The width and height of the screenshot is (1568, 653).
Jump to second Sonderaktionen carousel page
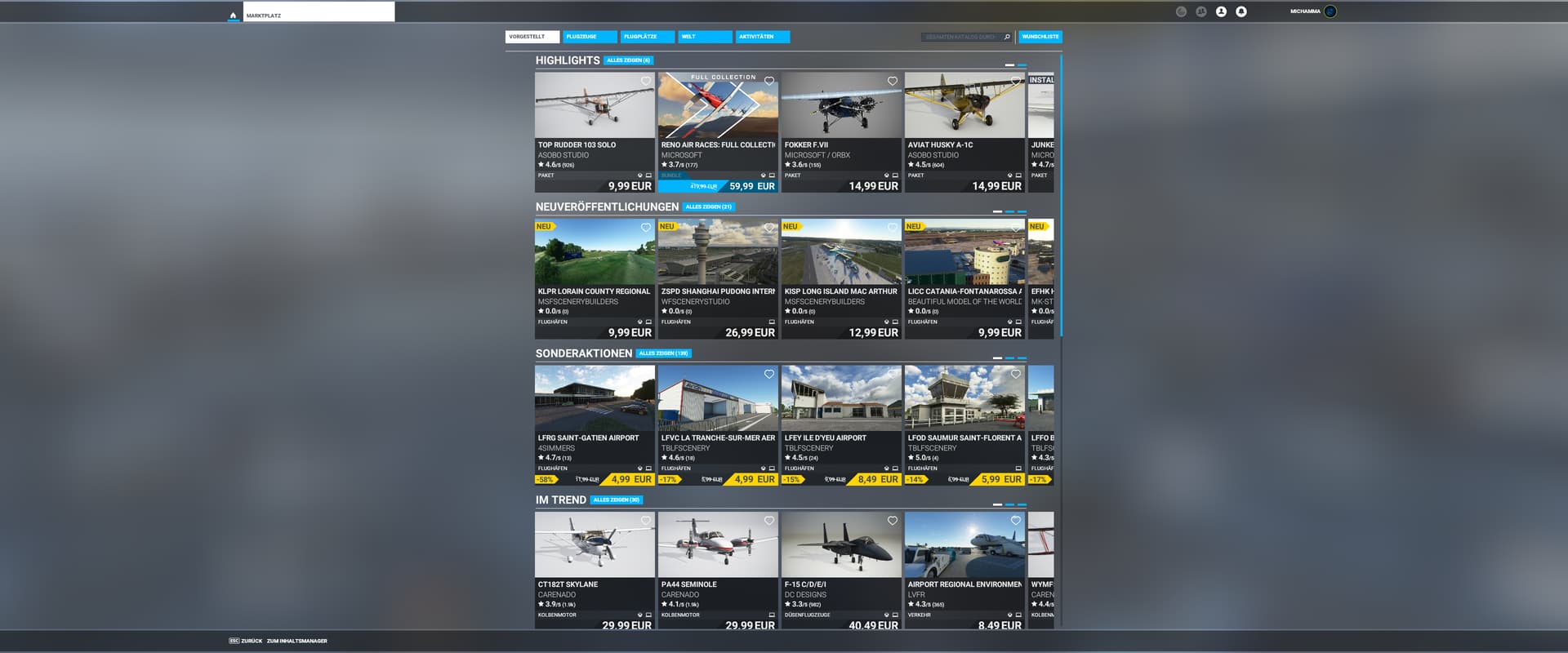coord(1009,358)
